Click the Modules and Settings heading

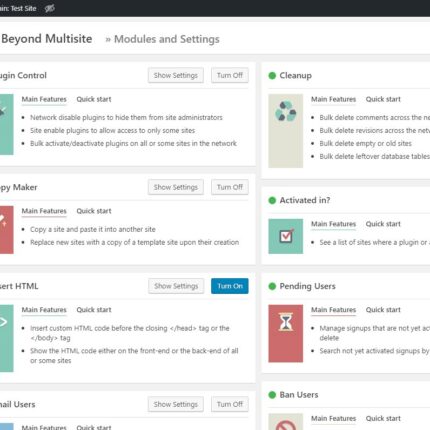(167, 39)
